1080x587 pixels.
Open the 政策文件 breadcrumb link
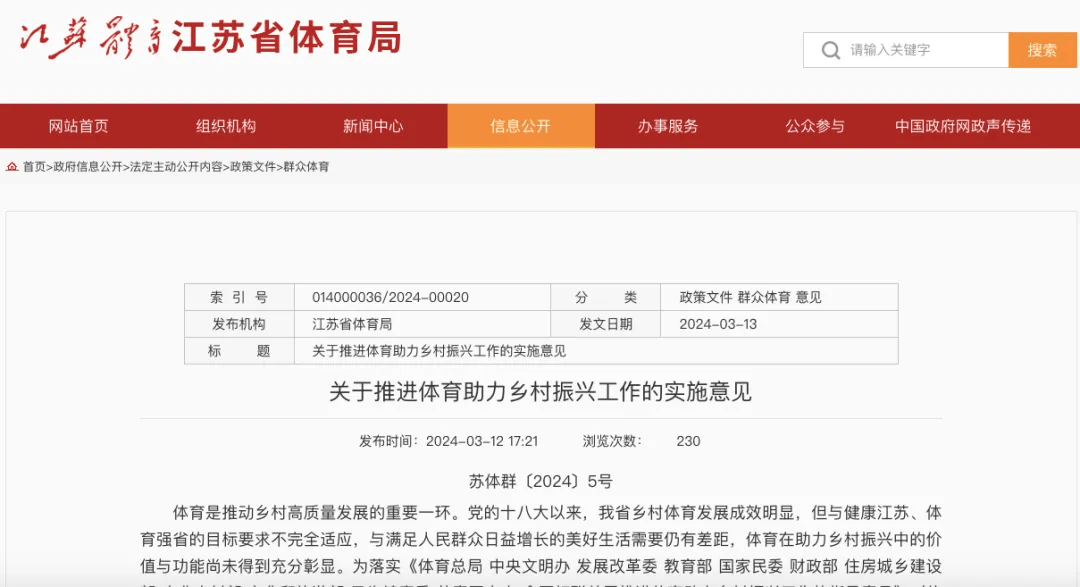(254, 167)
